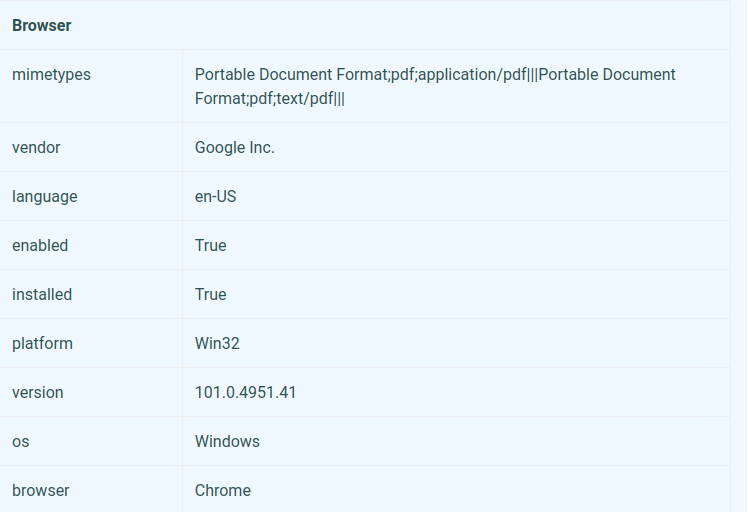Screen dimensions: 748x512
Task: Select the Chrome browser value
Action: tap(222, 491)
